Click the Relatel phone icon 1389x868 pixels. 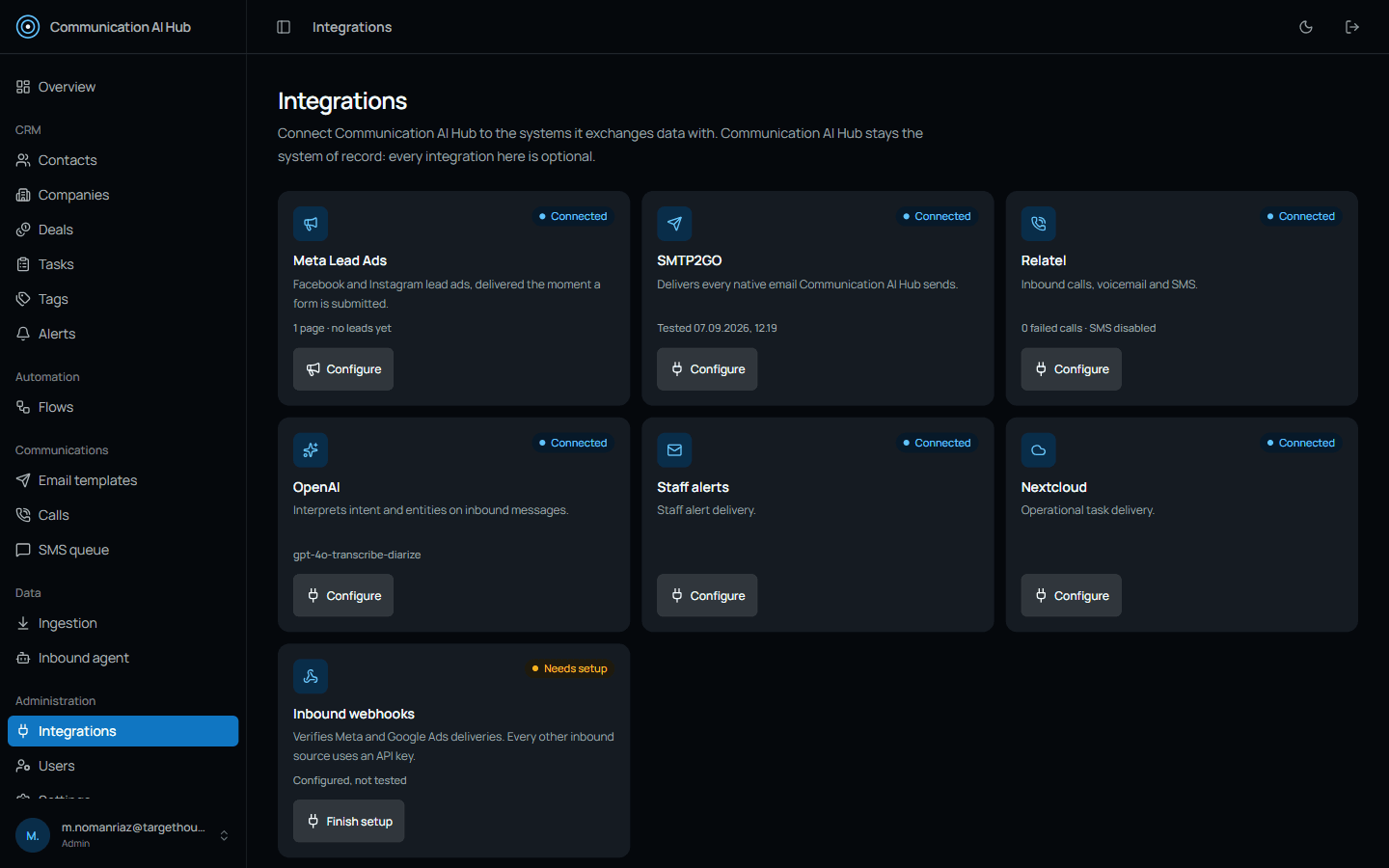click(1039, 224)
